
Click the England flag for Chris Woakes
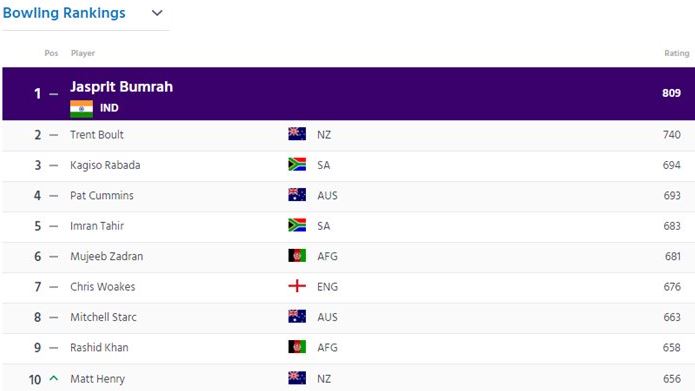(297, 286)
